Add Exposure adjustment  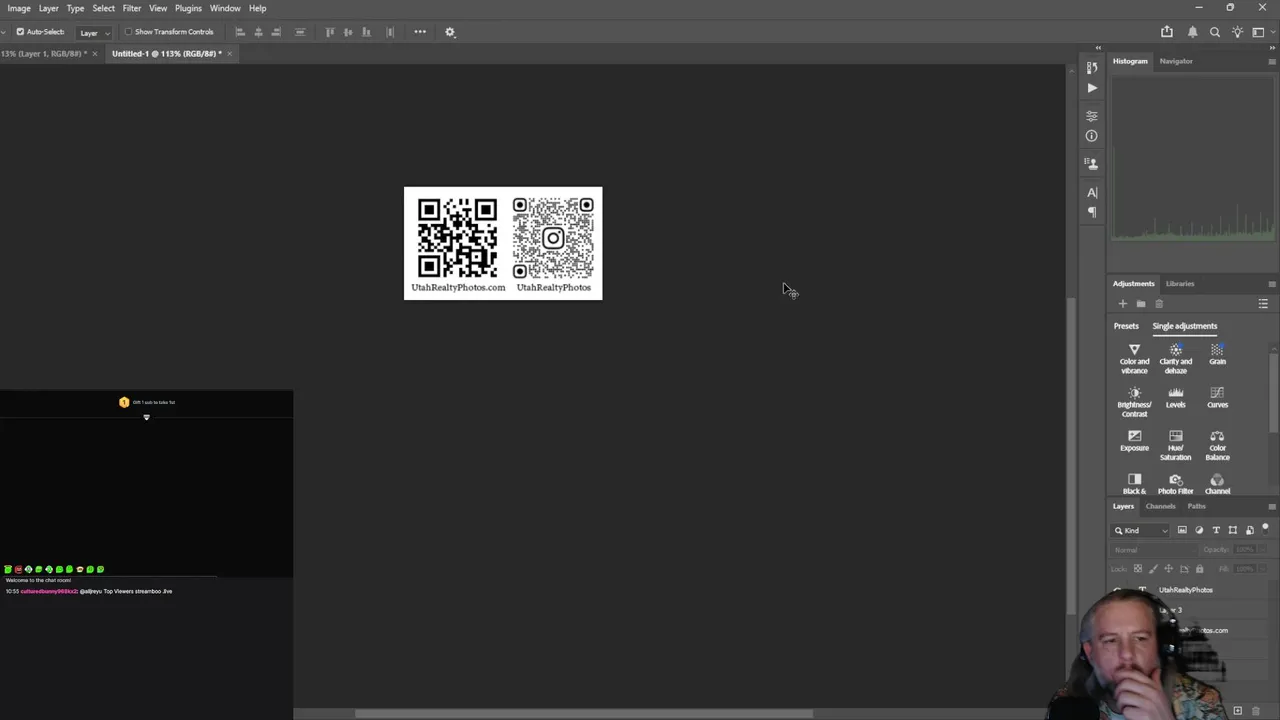coord(1134,441)
